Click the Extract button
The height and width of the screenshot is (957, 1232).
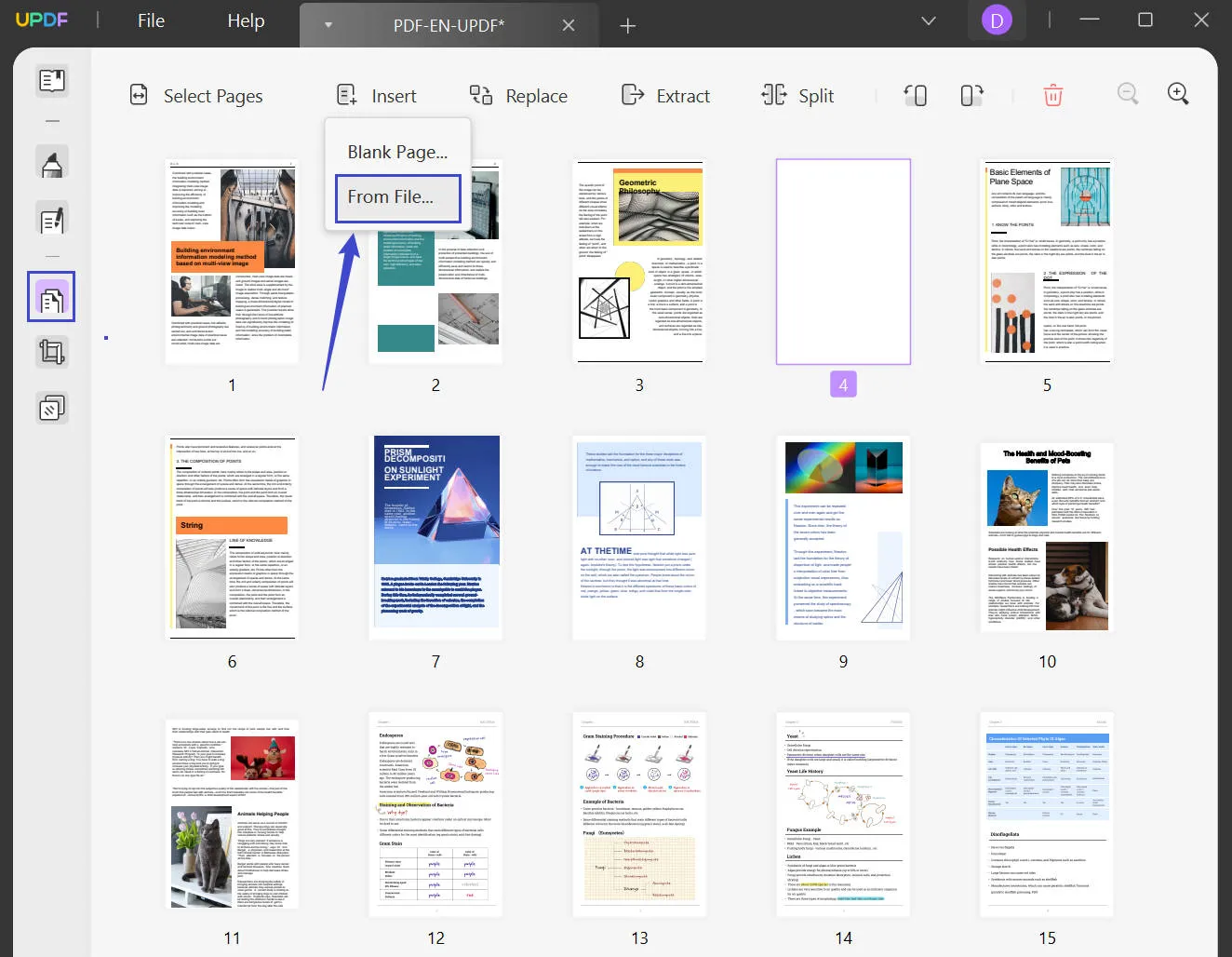(665, 95)
